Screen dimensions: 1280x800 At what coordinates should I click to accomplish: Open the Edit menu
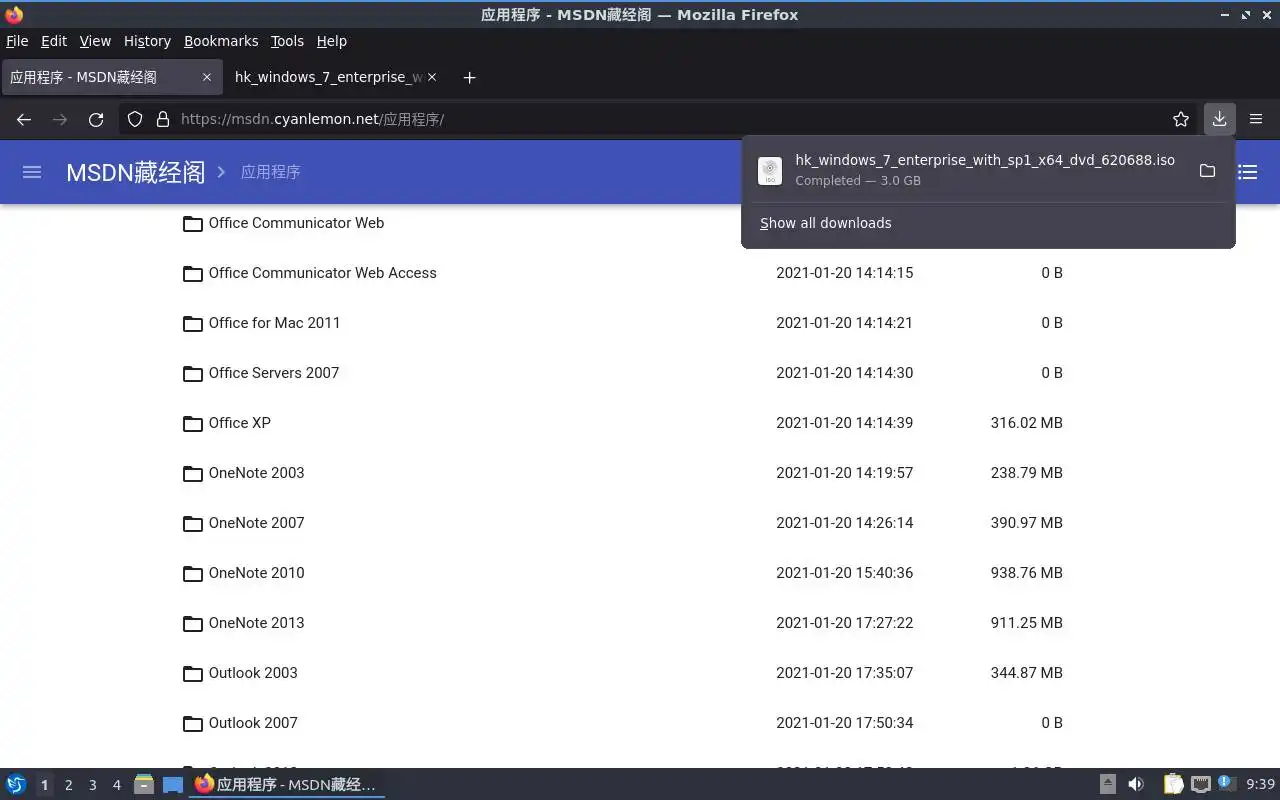coord(54,41)
